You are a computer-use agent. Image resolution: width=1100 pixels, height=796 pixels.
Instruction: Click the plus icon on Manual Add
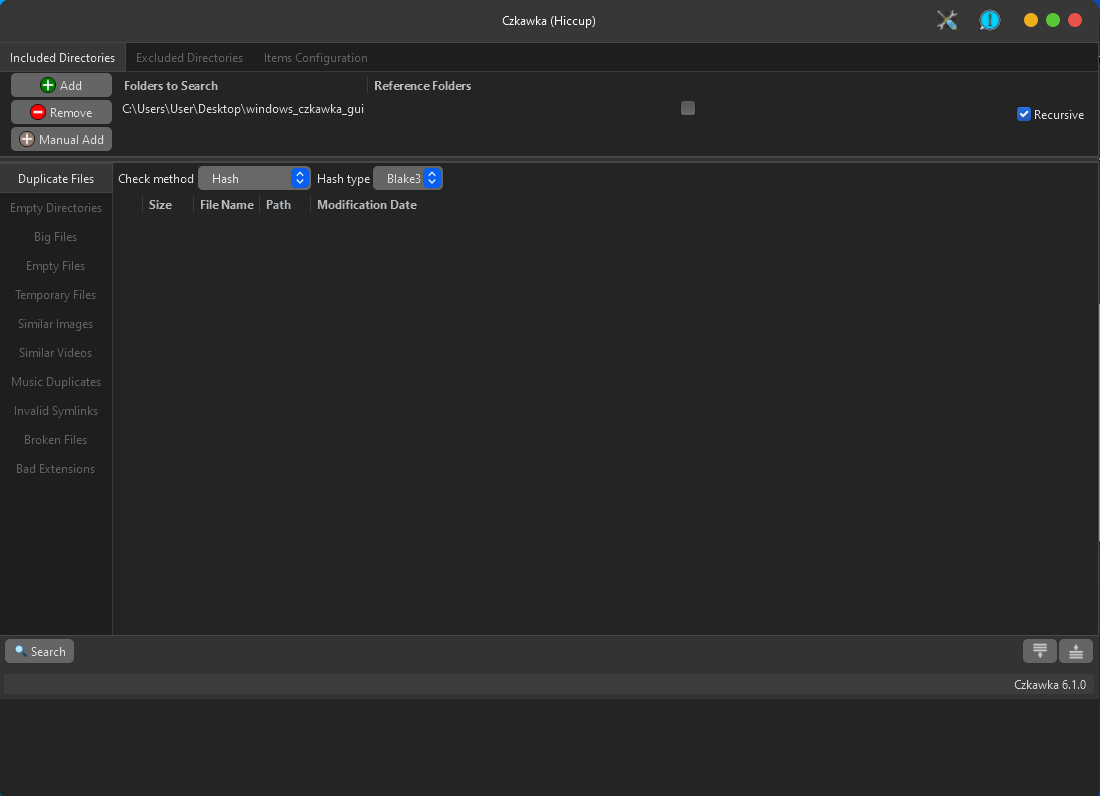[25, 139]
